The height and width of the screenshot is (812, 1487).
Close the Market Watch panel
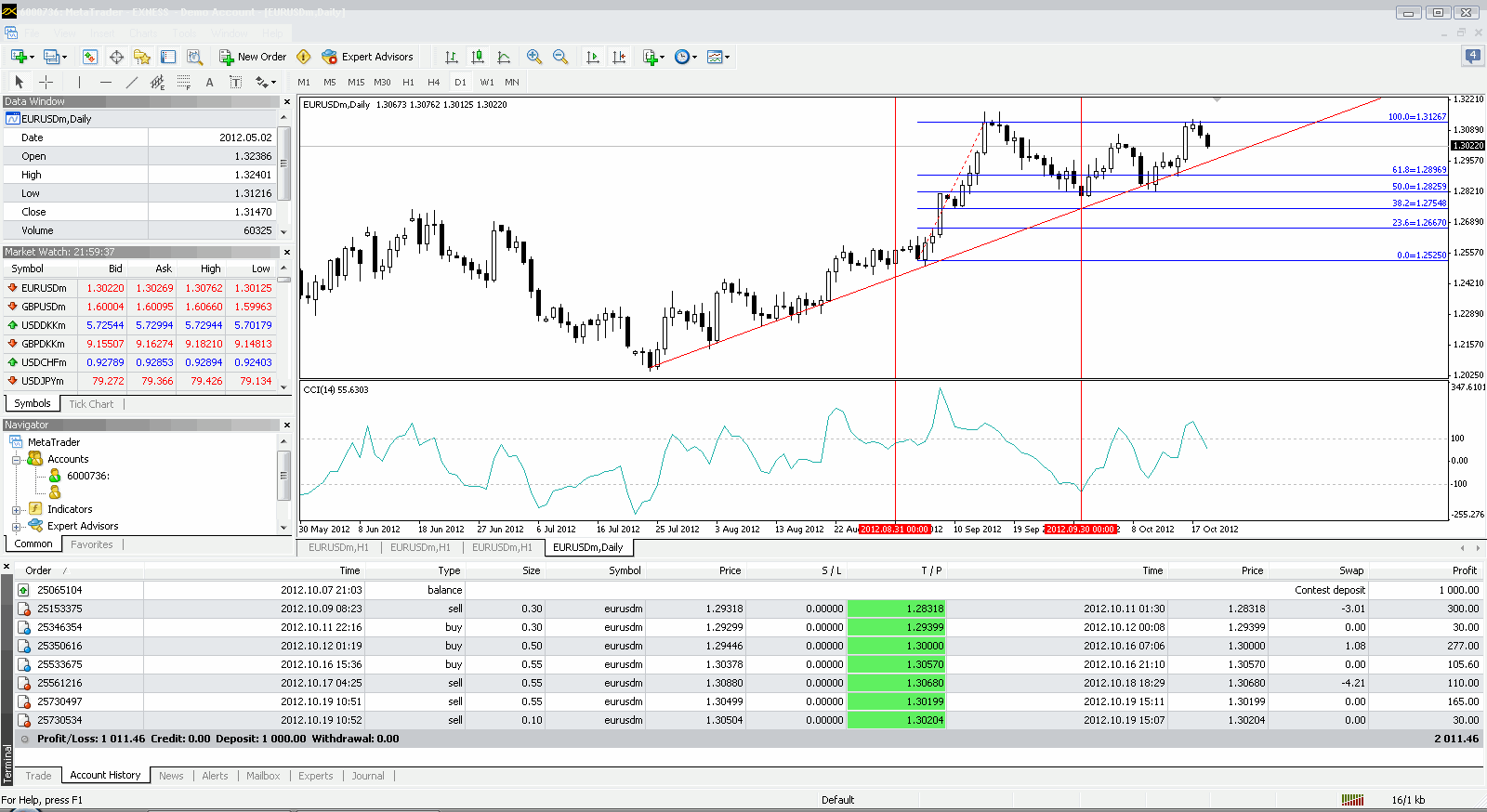(286, 252)
